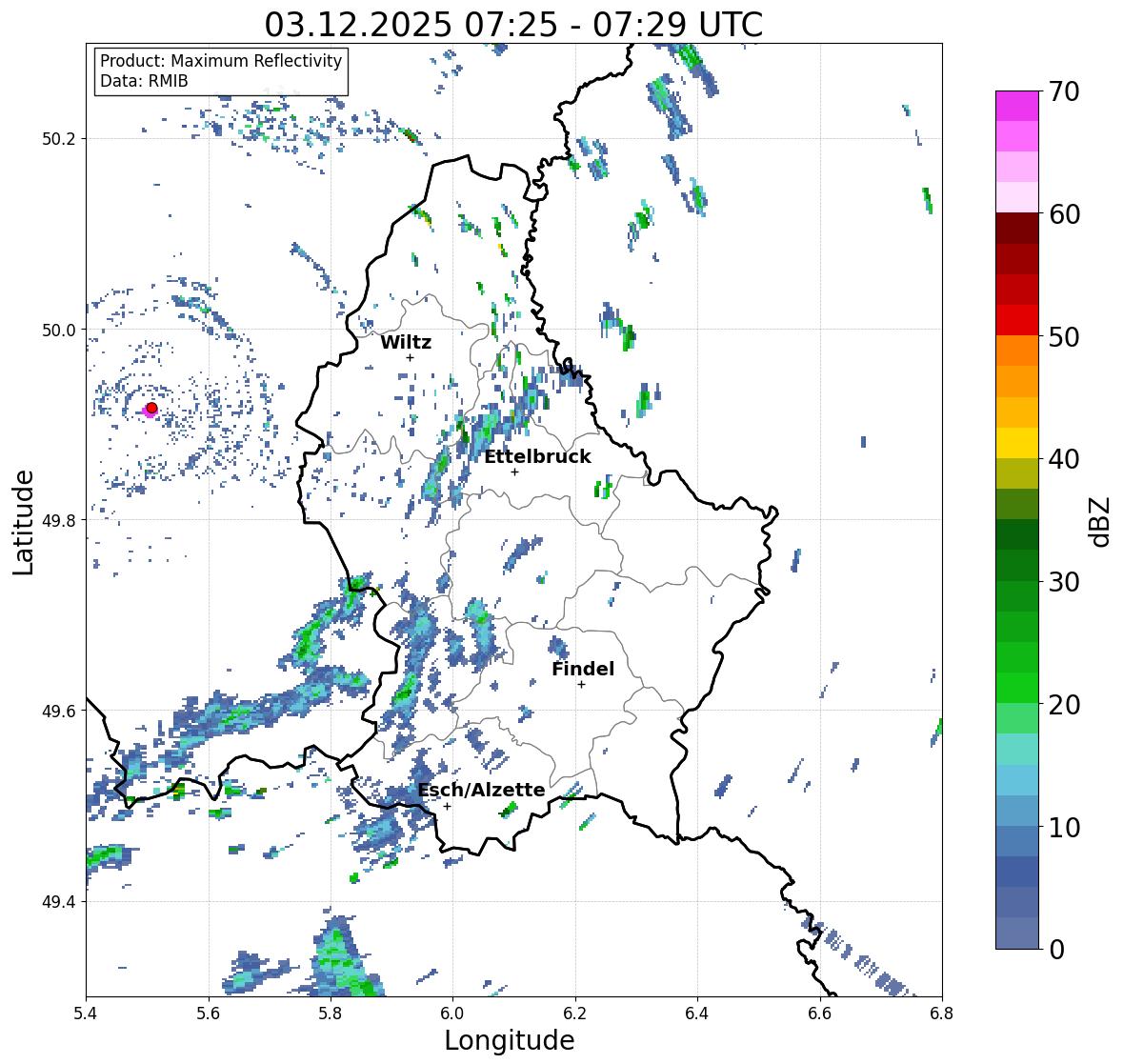Click the 50 tick on colorbar
Screen dimensions: 1123x1064
click(1064, 336)
